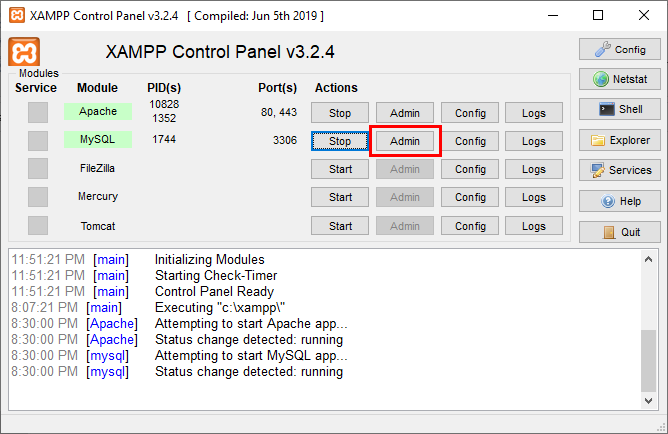Image resolution: width=668 pixels, height=434 pixels.
Task: Click 'Attempting to start MySQL app...' log line
Action: pos(251,356)
